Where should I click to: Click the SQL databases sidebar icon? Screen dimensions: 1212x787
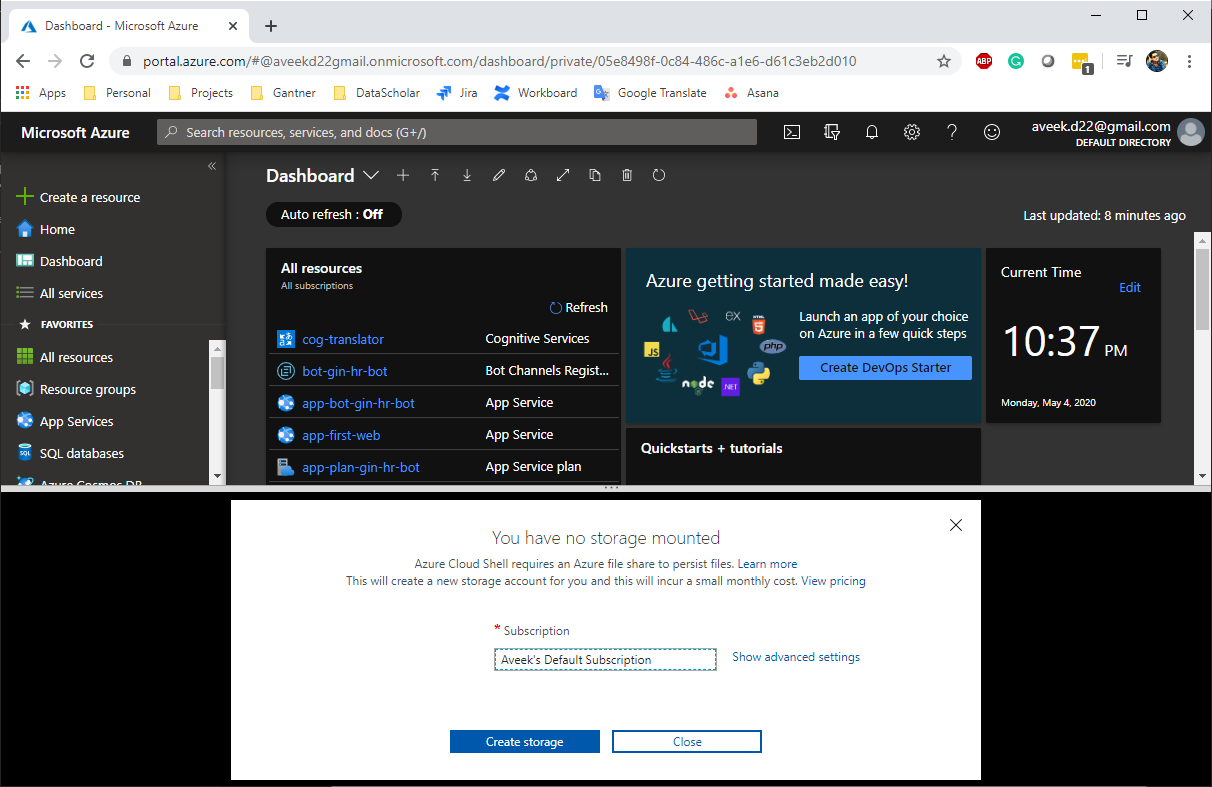(x=25, y=453)
